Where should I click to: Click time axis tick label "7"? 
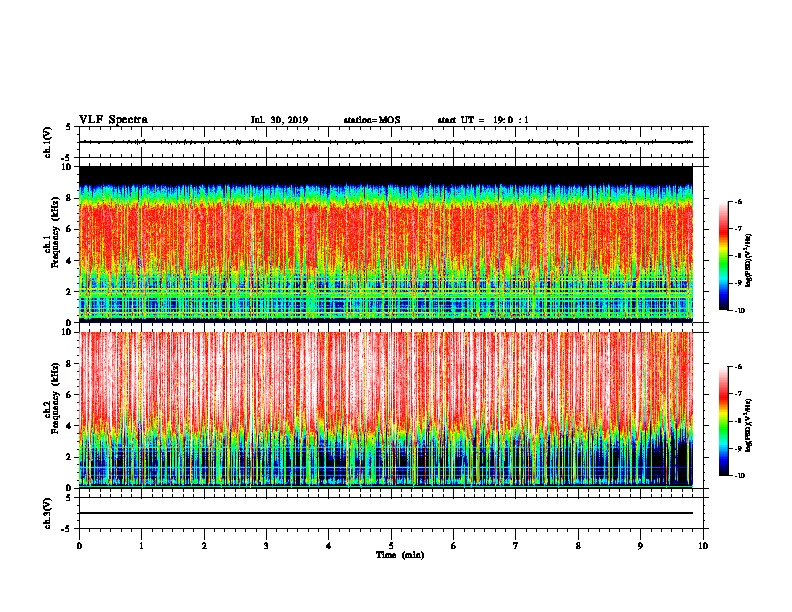point(516,546)
